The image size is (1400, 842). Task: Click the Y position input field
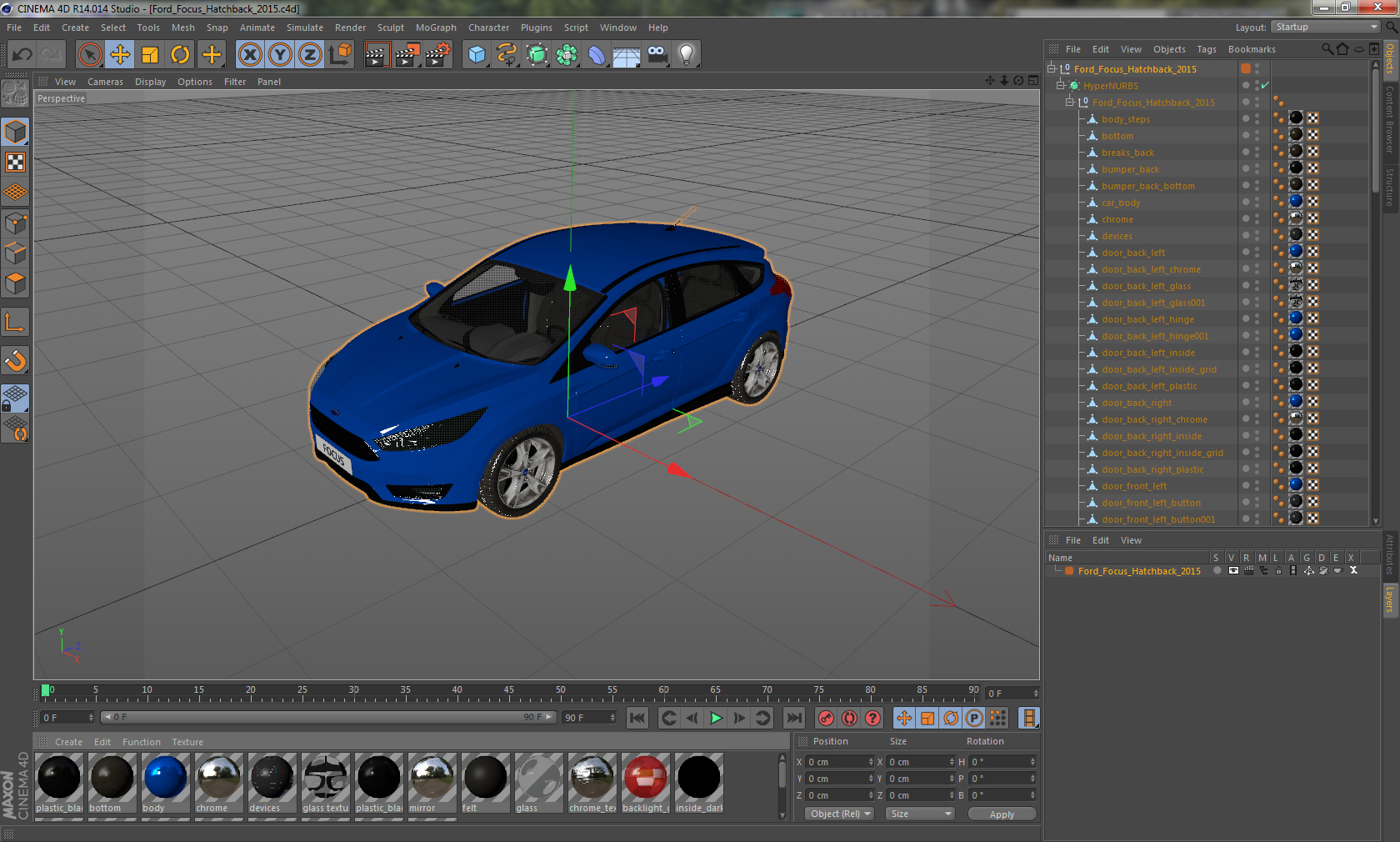pos(836,779)
